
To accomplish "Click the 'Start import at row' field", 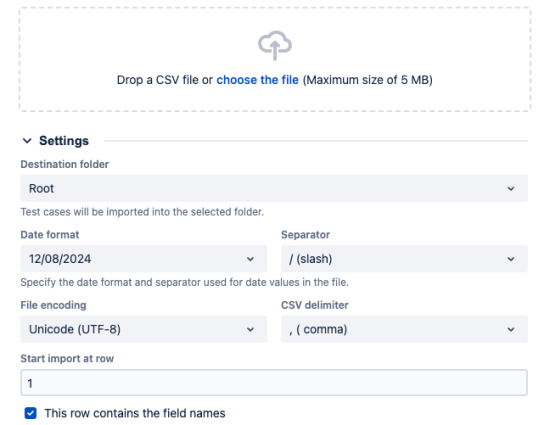I will pos(274,383).
